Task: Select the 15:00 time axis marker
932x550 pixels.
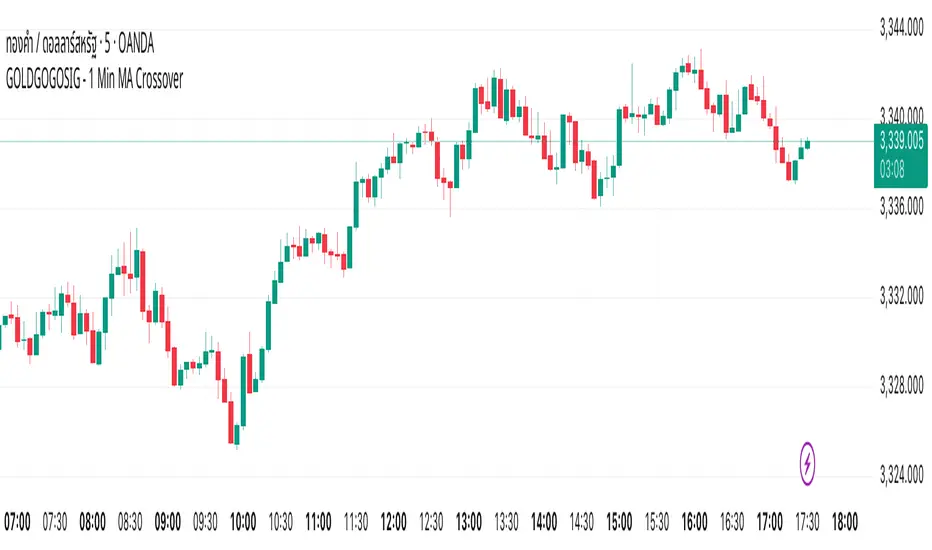Action: click(x=619, y=522)
